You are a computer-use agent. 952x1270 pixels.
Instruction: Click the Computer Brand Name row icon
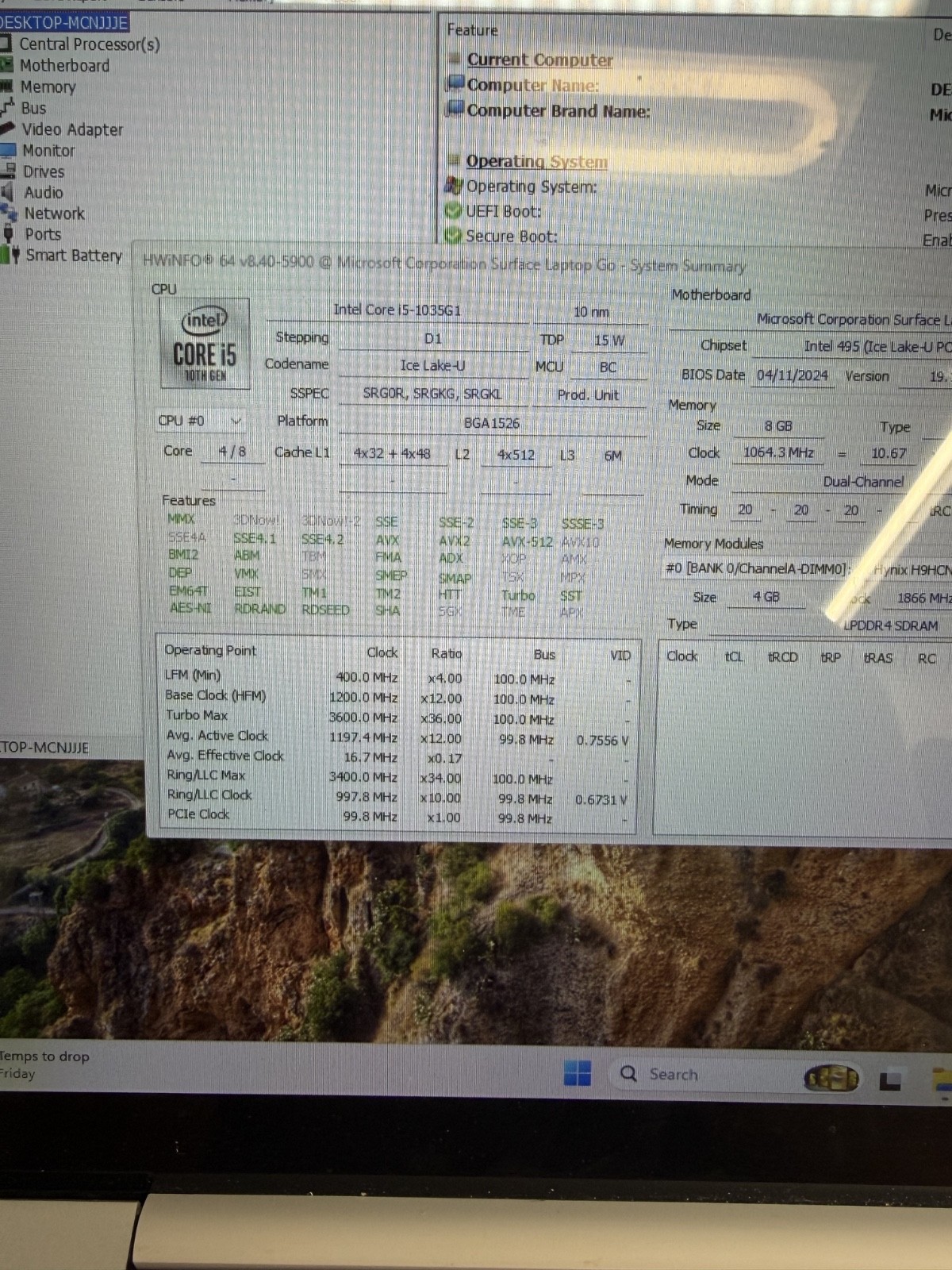click(x=455, y=108)
